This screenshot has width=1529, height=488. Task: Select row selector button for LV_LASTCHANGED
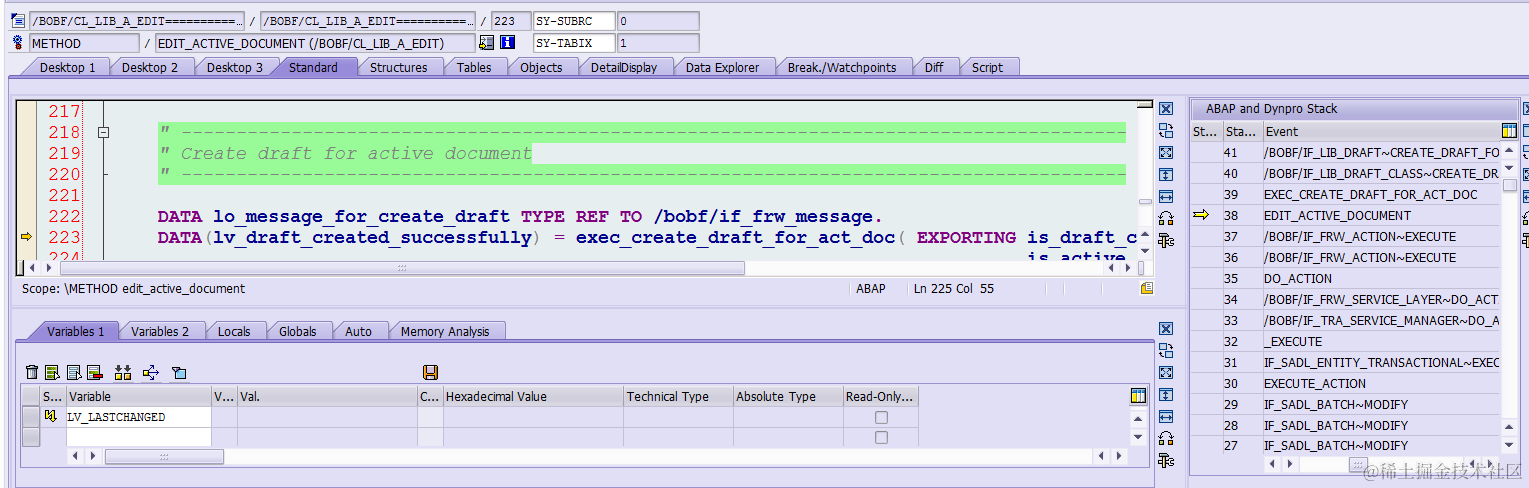(x=31, y=417)
